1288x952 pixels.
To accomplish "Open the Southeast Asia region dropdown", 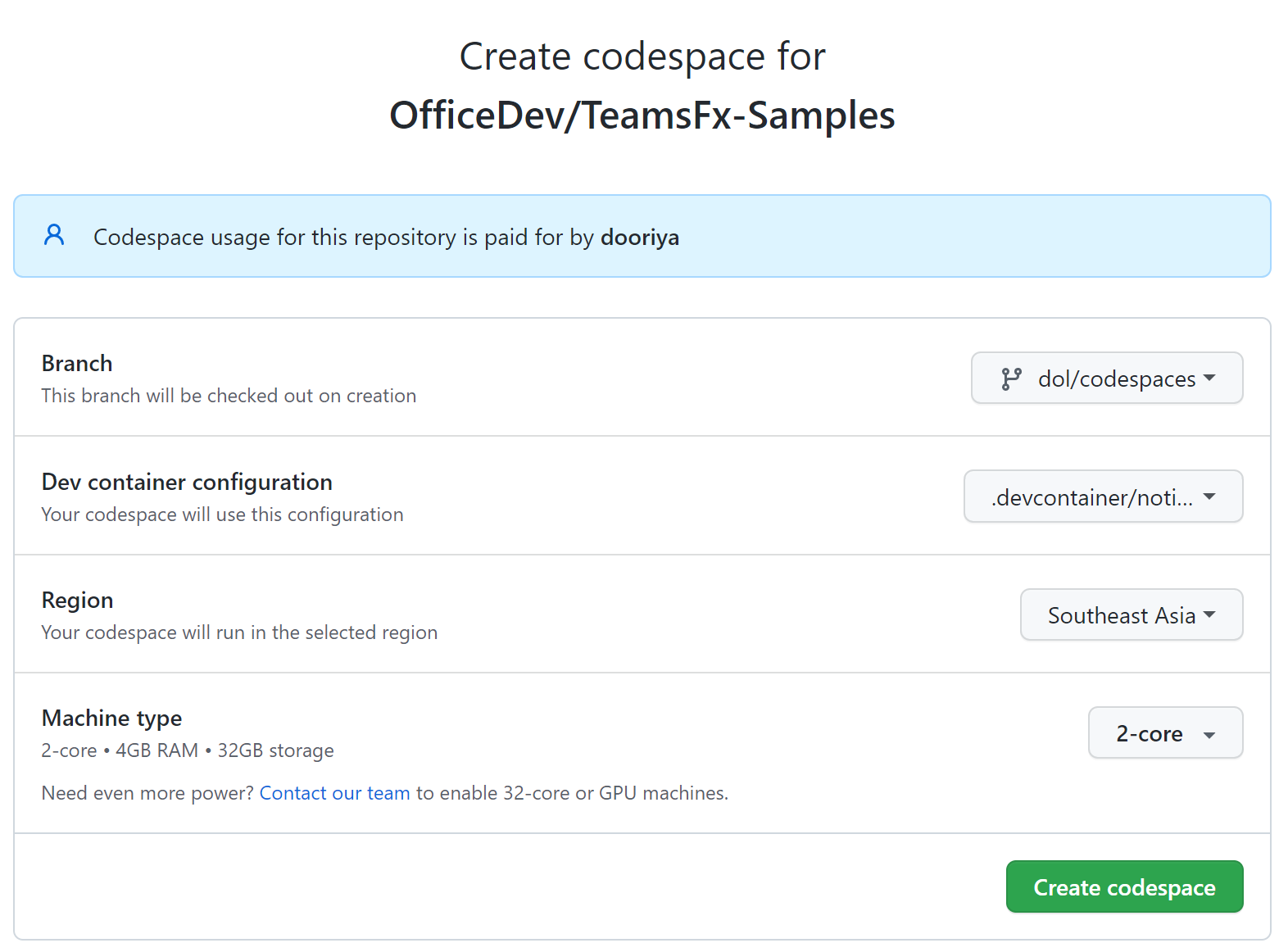I will (x=1132, y=614).
